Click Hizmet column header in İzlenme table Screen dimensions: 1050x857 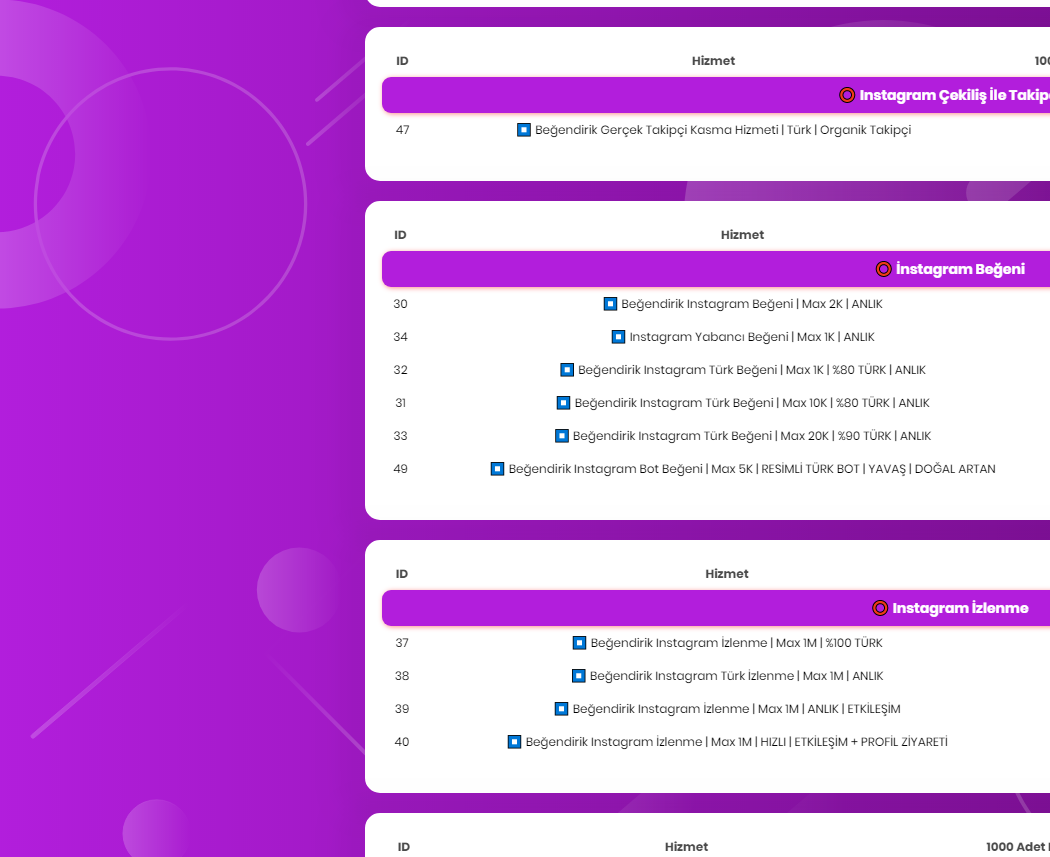727,574
